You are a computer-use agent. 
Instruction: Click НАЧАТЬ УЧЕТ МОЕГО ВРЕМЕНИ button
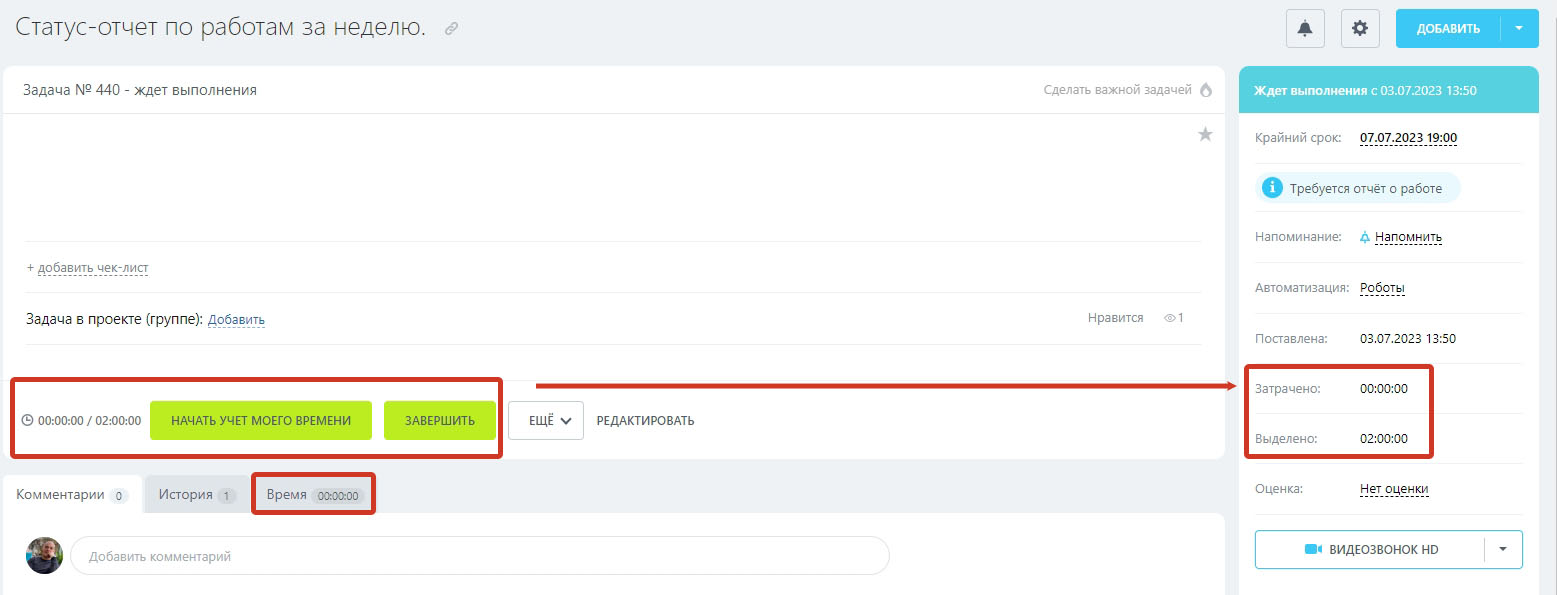click(261, 420)
